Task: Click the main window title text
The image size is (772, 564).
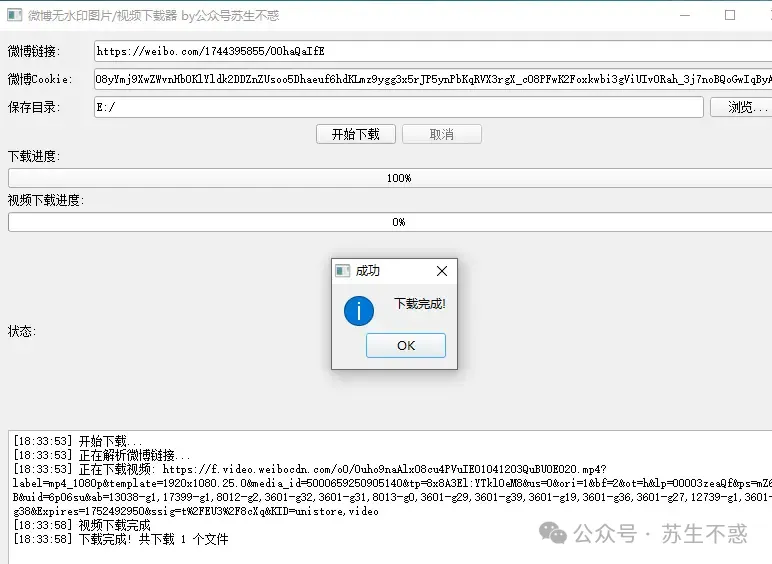Action: coord(154,16)
